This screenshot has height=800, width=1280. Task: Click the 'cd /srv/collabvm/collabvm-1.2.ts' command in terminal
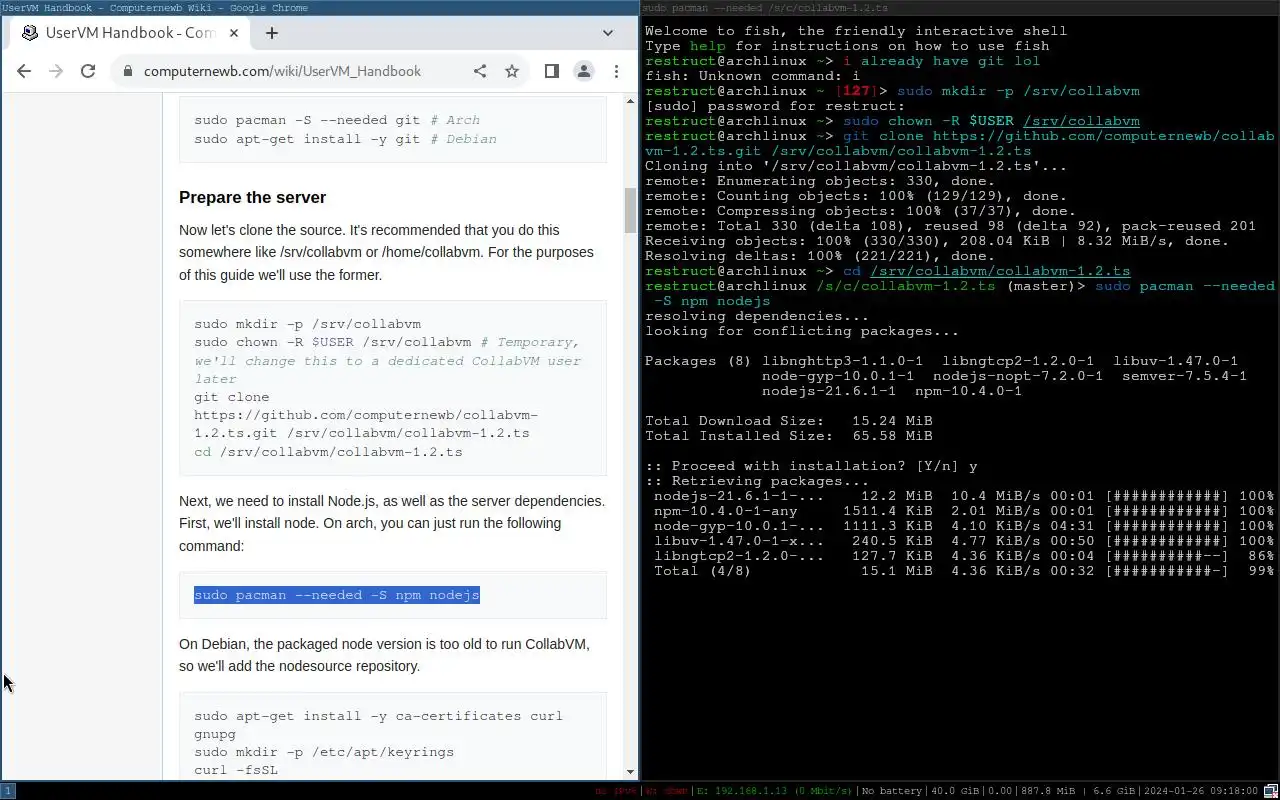(x=987, y=271)
